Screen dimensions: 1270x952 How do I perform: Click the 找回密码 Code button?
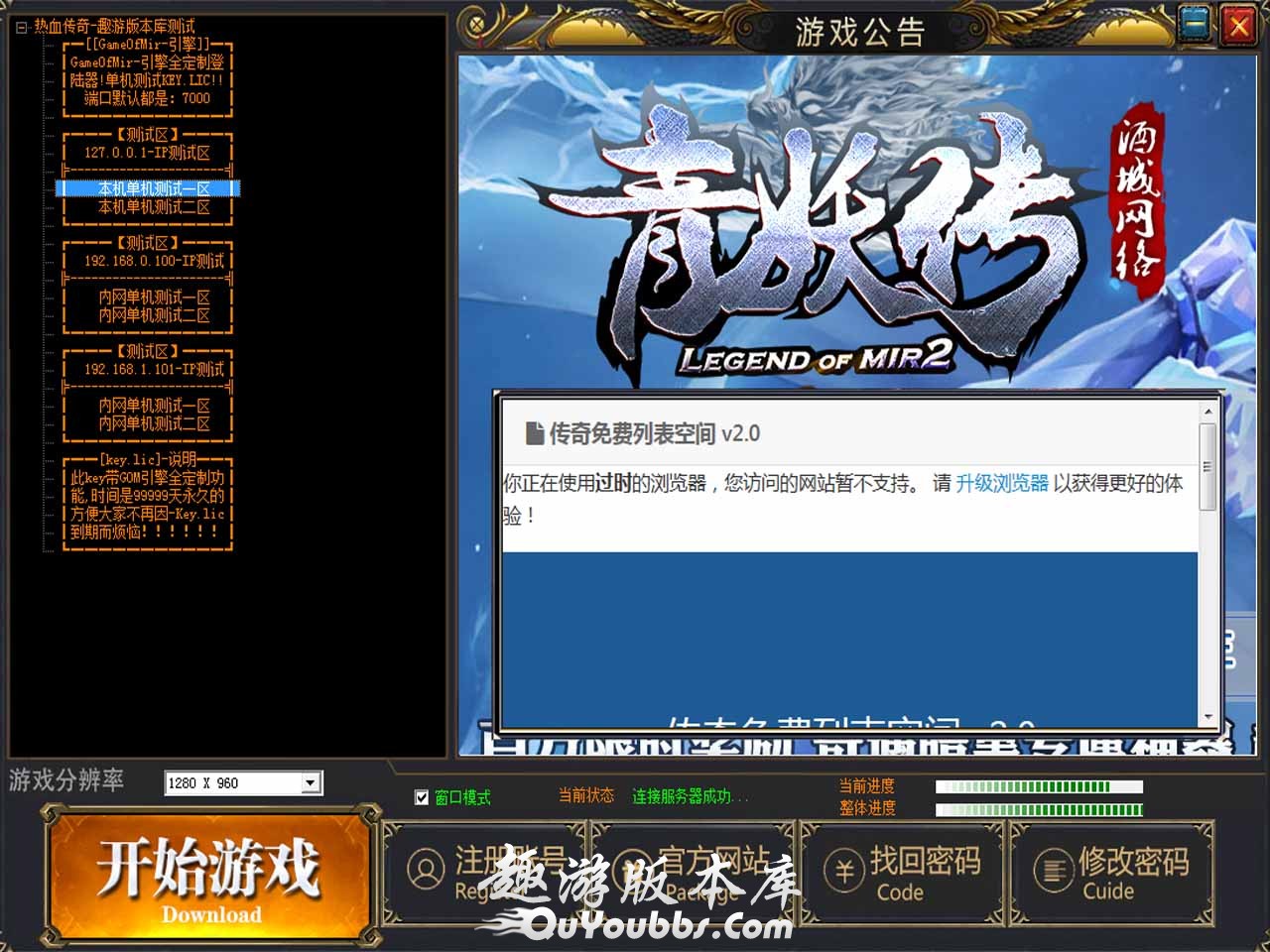[x=903, y=873]
